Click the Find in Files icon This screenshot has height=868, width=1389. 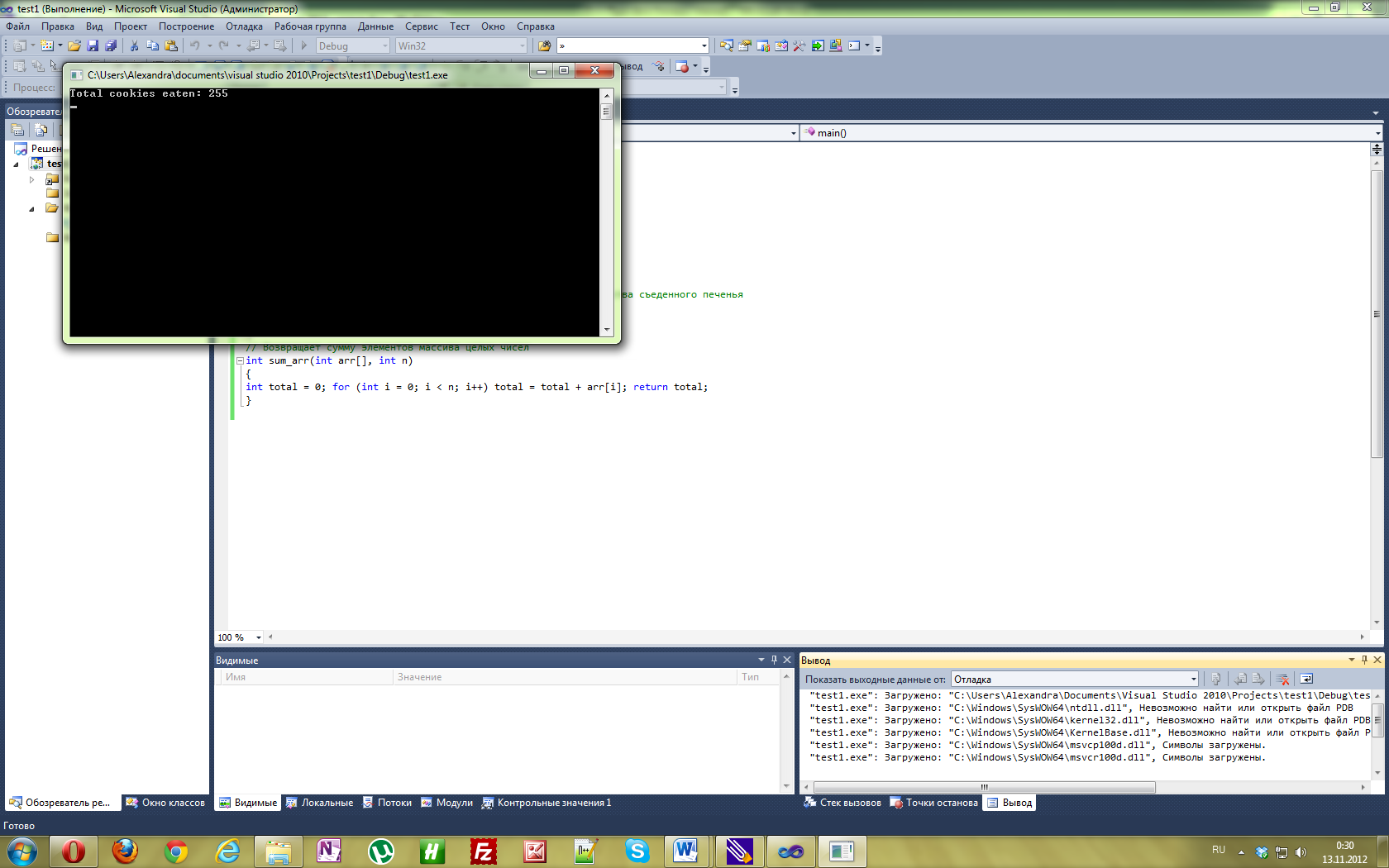click(x=544, y=46)
